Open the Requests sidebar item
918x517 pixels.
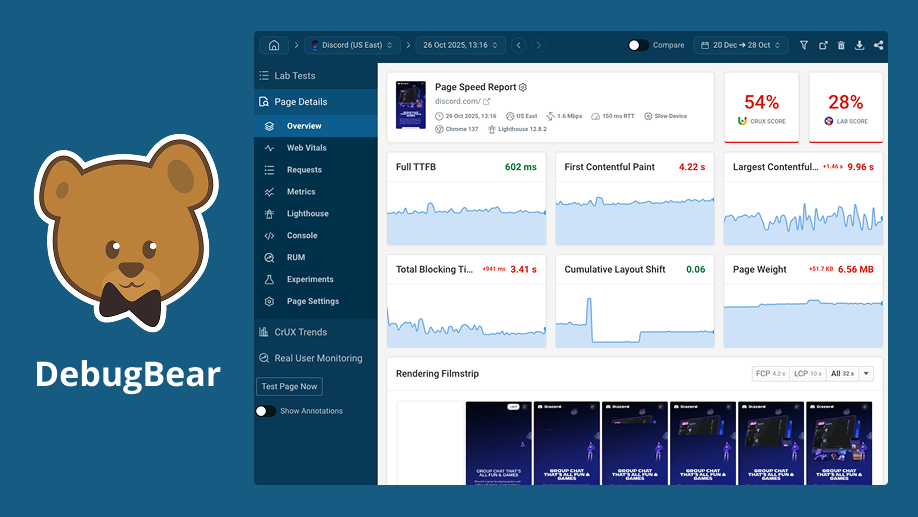(316, 170)
